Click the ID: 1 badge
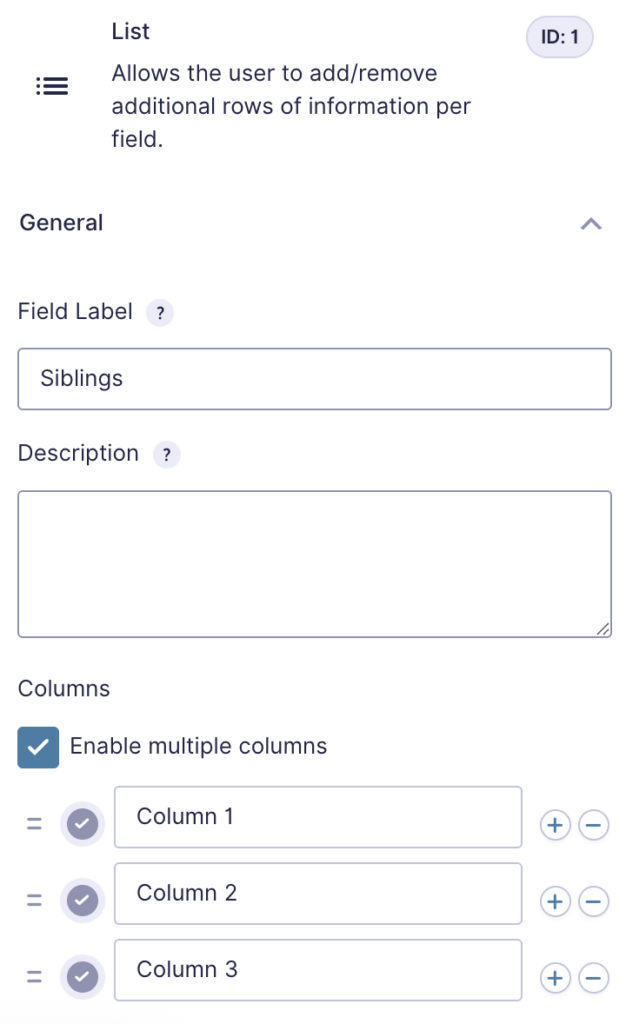Screen dimensions: 626x1024 click(559, 36)
